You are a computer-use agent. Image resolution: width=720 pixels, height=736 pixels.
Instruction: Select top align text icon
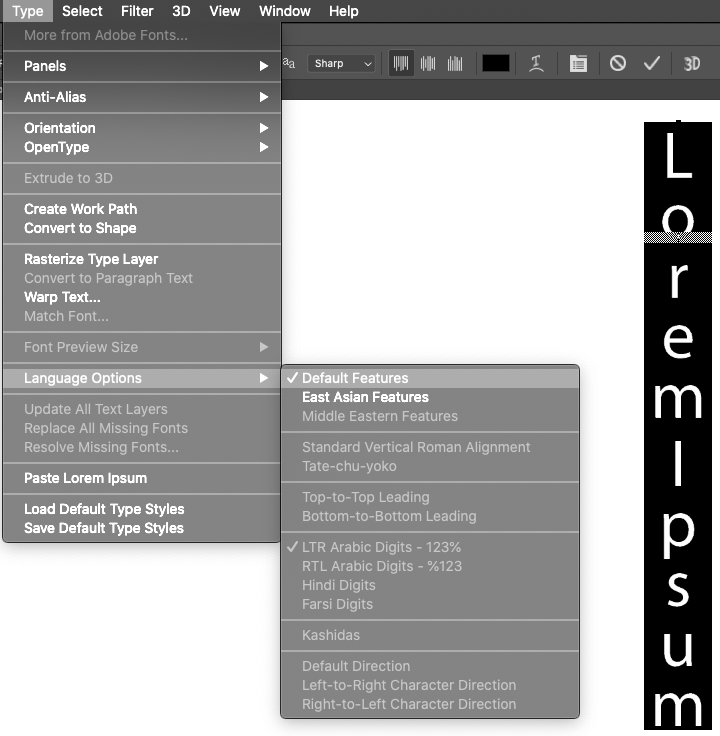point(401,63)
